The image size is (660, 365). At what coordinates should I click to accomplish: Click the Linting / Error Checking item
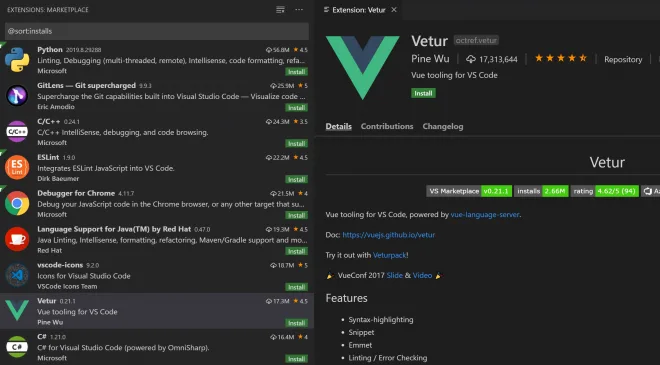click(388, 358)
